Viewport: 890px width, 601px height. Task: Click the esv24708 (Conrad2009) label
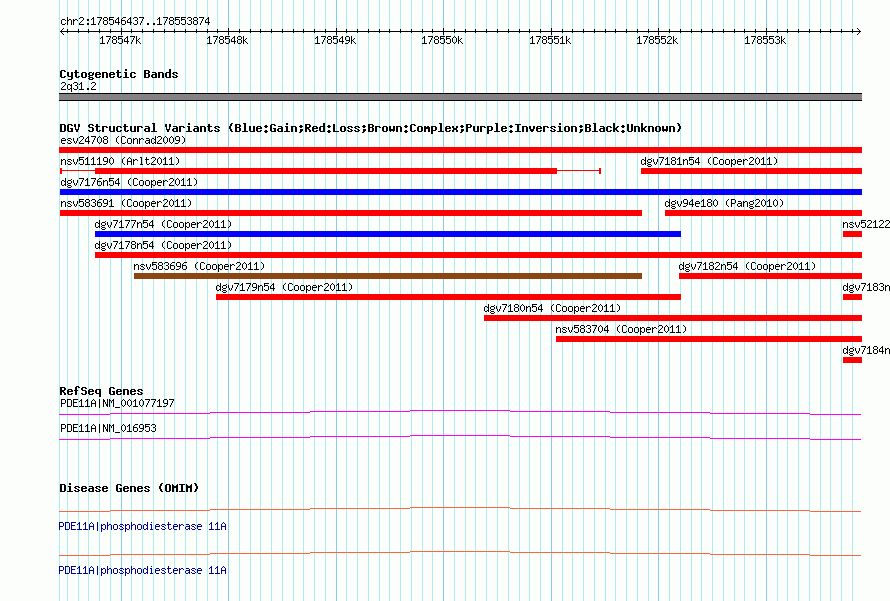[x=123, y=140]
